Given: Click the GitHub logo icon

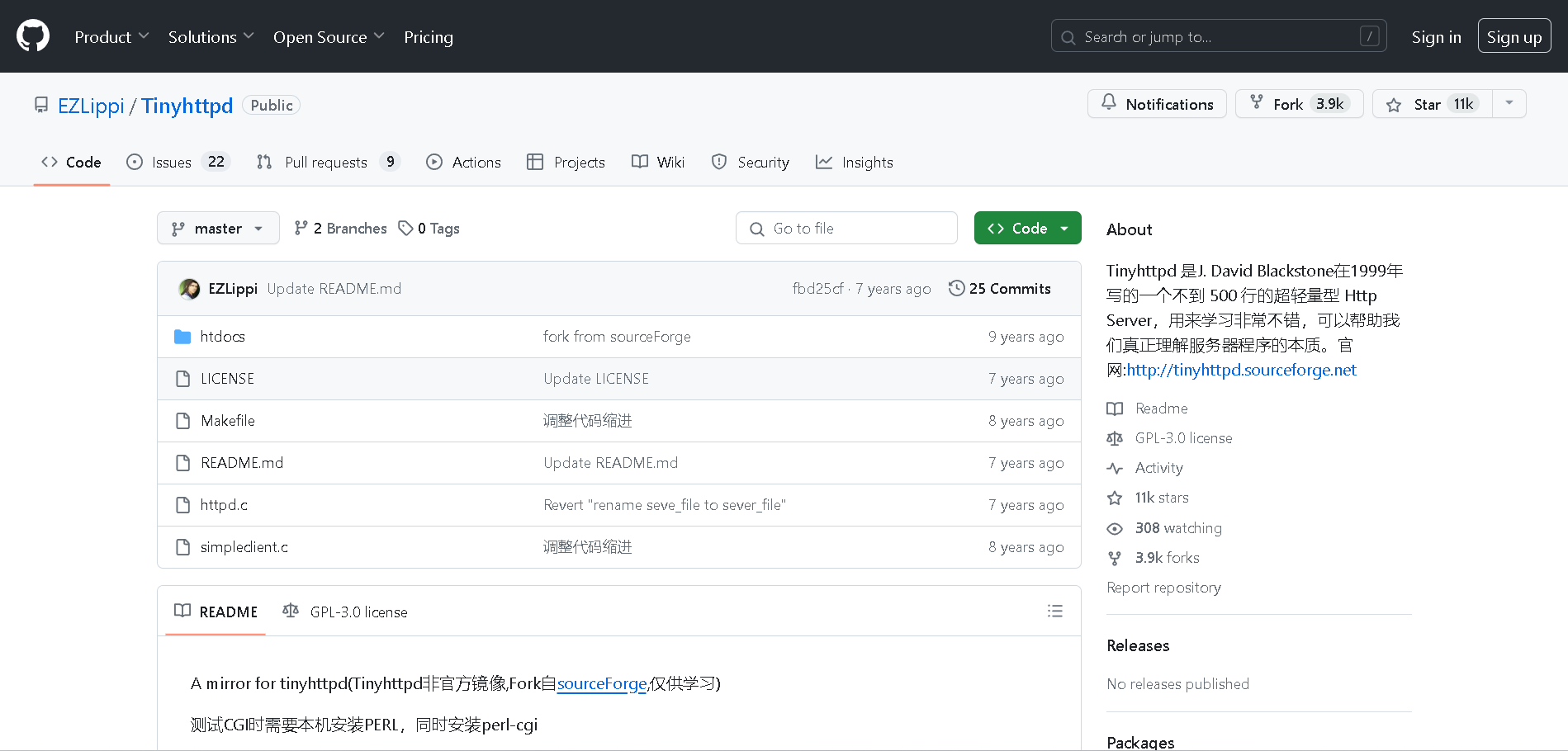Looking at the screenshot, I should (x=33, y=36).
